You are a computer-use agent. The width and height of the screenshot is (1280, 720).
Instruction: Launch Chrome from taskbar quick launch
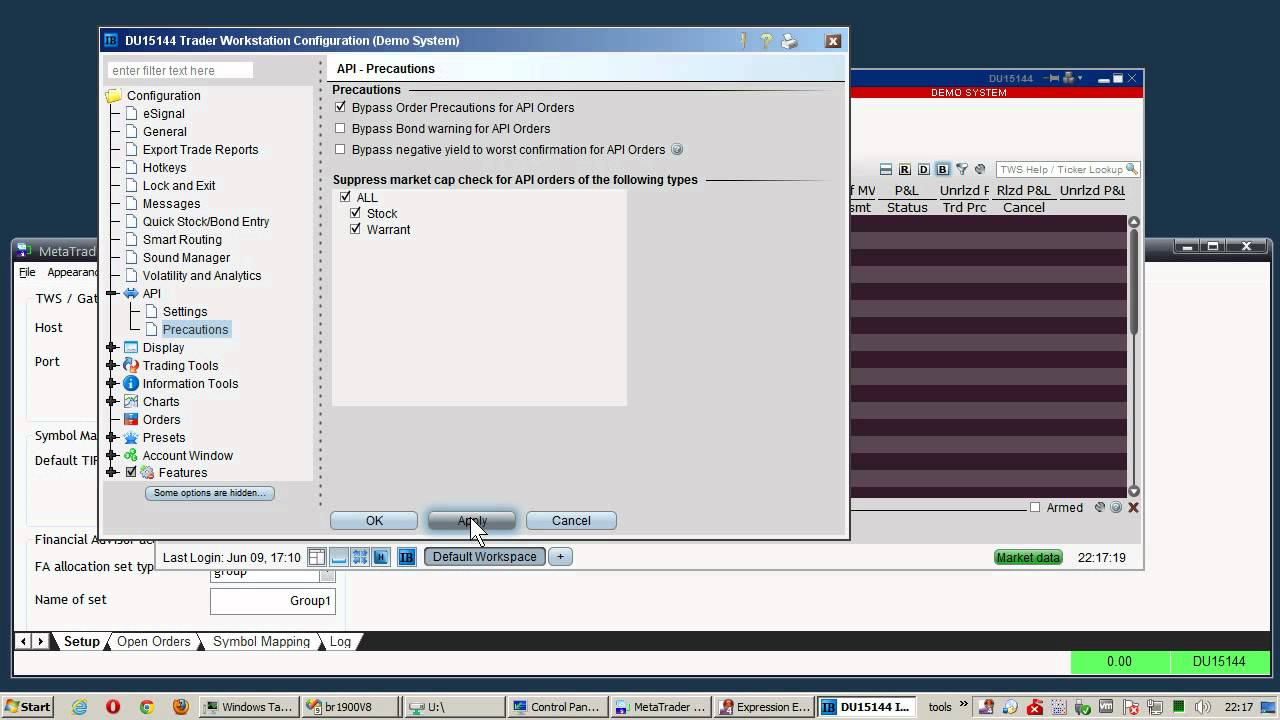point(147,707)
